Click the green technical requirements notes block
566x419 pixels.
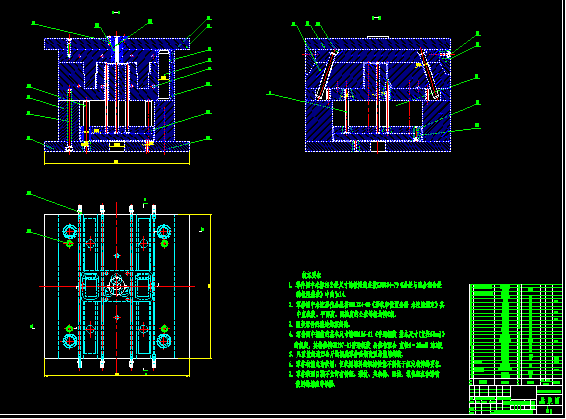coord(367,329)
